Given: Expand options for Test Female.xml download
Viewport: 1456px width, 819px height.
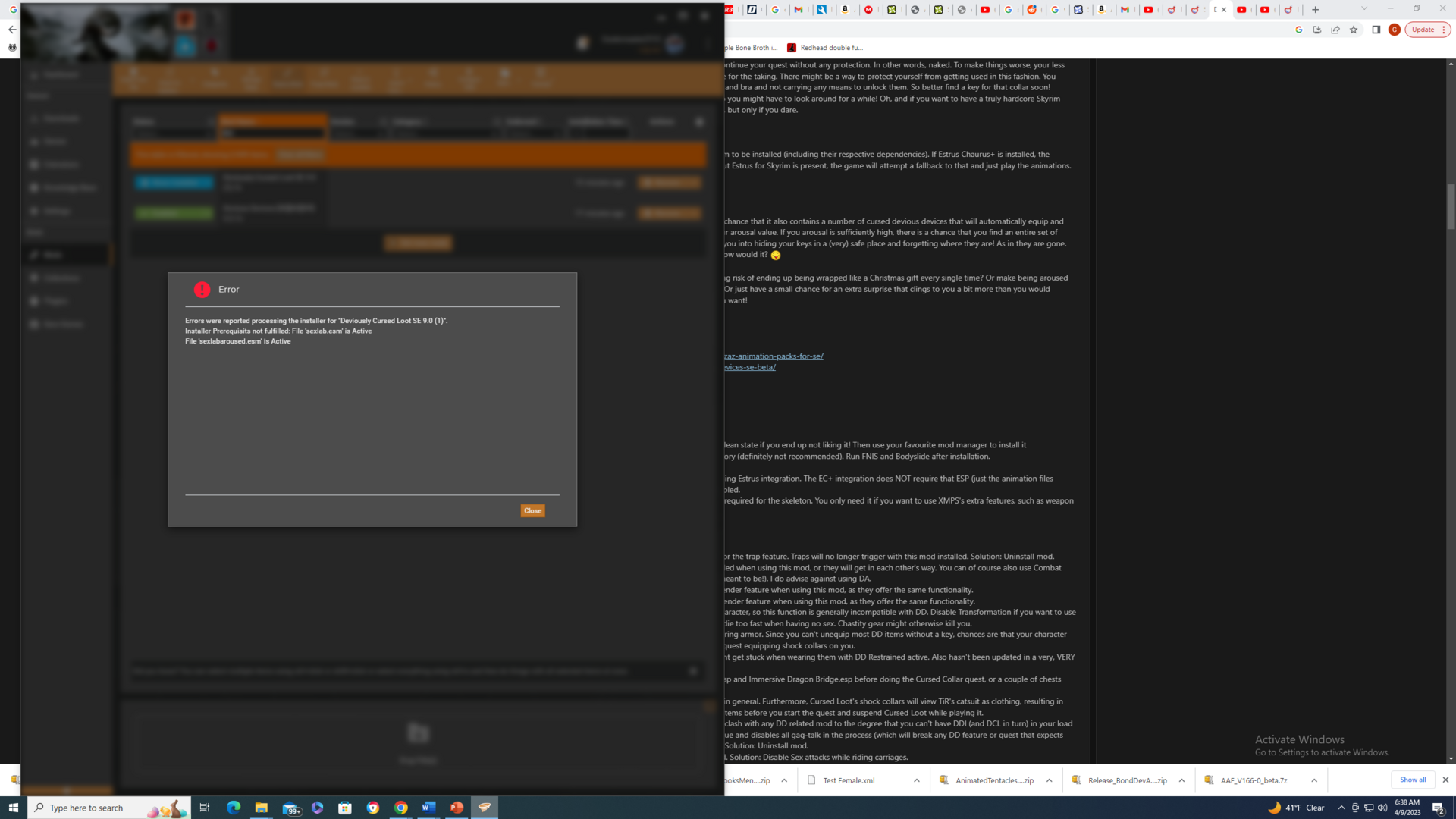Looking at the screenshot, I should [x=916, y=780].
